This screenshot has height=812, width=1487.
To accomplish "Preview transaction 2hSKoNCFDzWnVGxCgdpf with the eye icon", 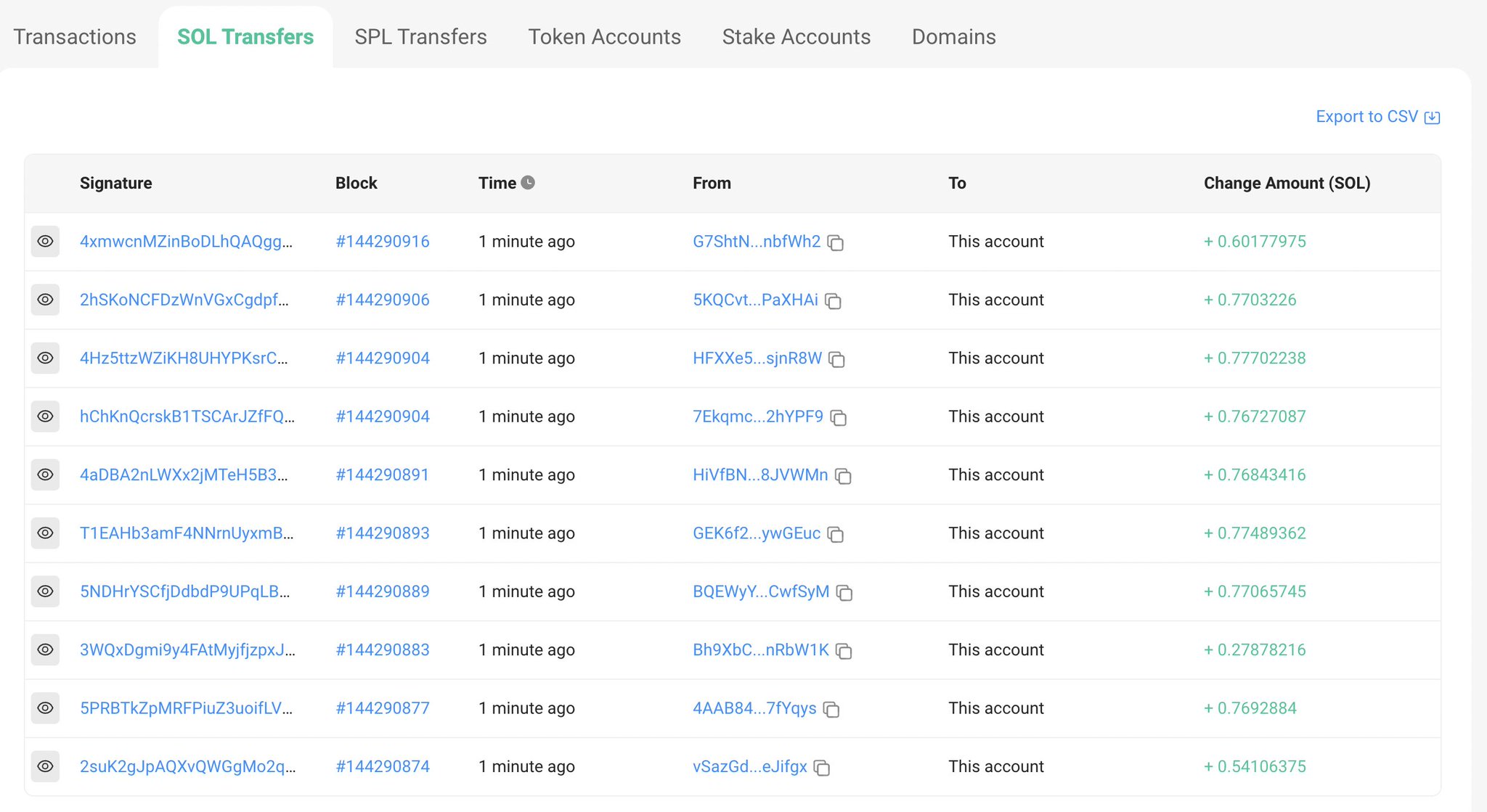I will (x=45, y=300).
